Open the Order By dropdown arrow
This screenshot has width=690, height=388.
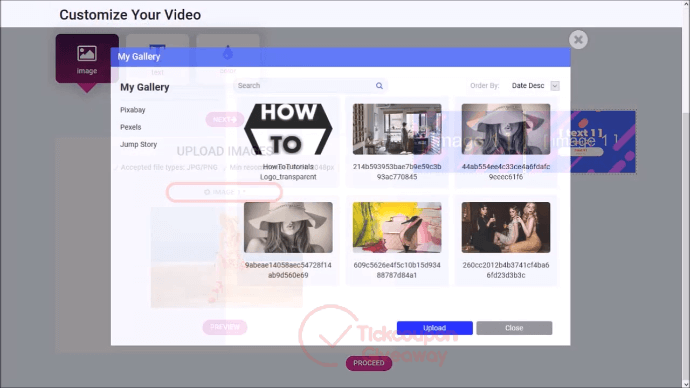pos(555,86)
